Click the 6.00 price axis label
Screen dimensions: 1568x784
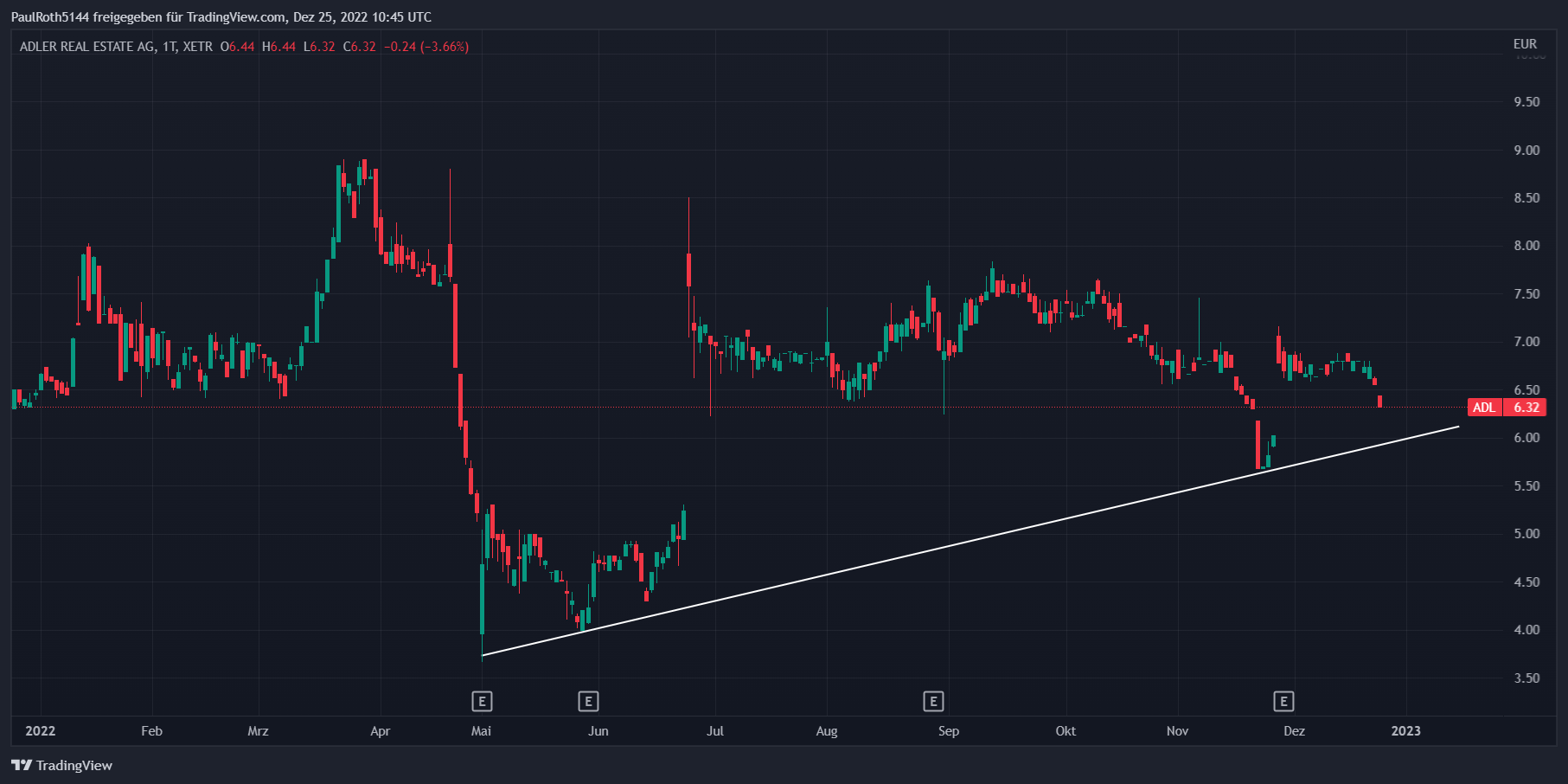pos(1526,438)
